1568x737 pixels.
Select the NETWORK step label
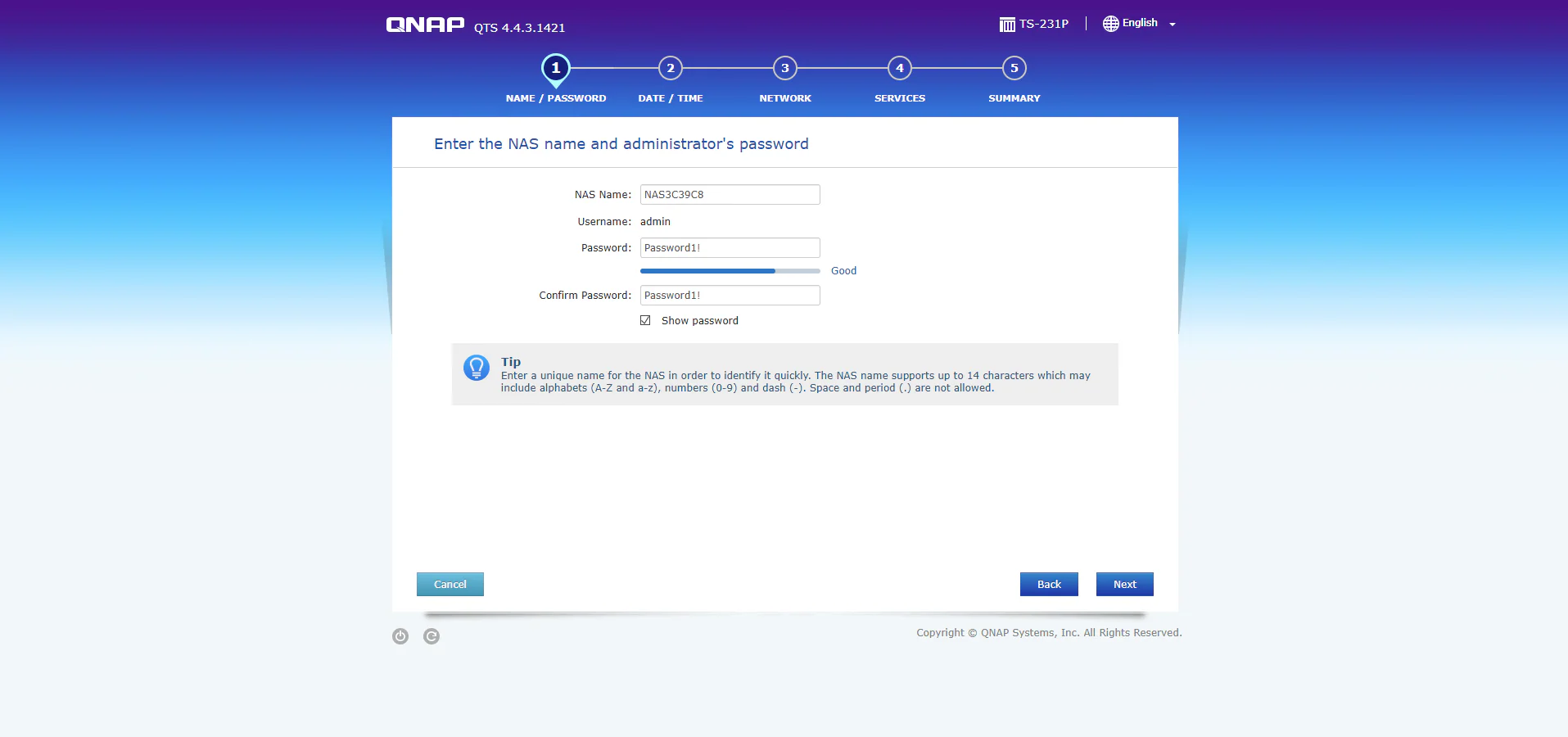785,98
